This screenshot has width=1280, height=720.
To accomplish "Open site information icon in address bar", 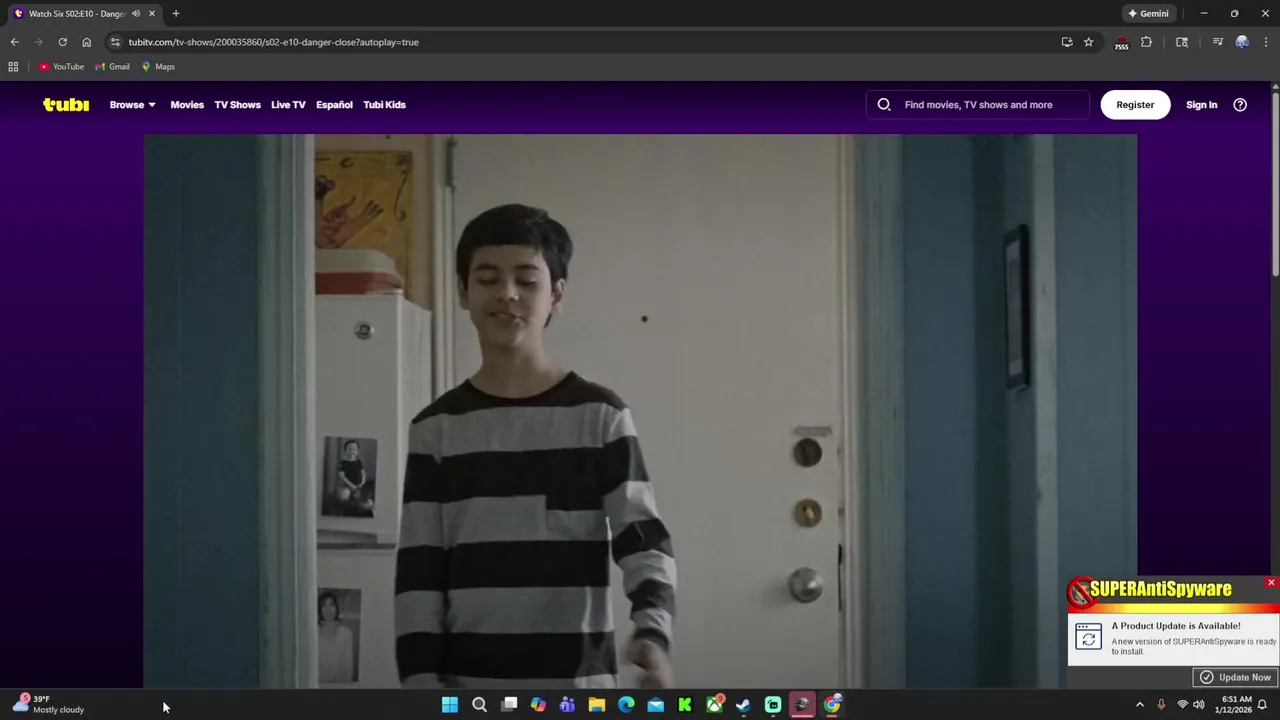I will [x=115, y=42].
